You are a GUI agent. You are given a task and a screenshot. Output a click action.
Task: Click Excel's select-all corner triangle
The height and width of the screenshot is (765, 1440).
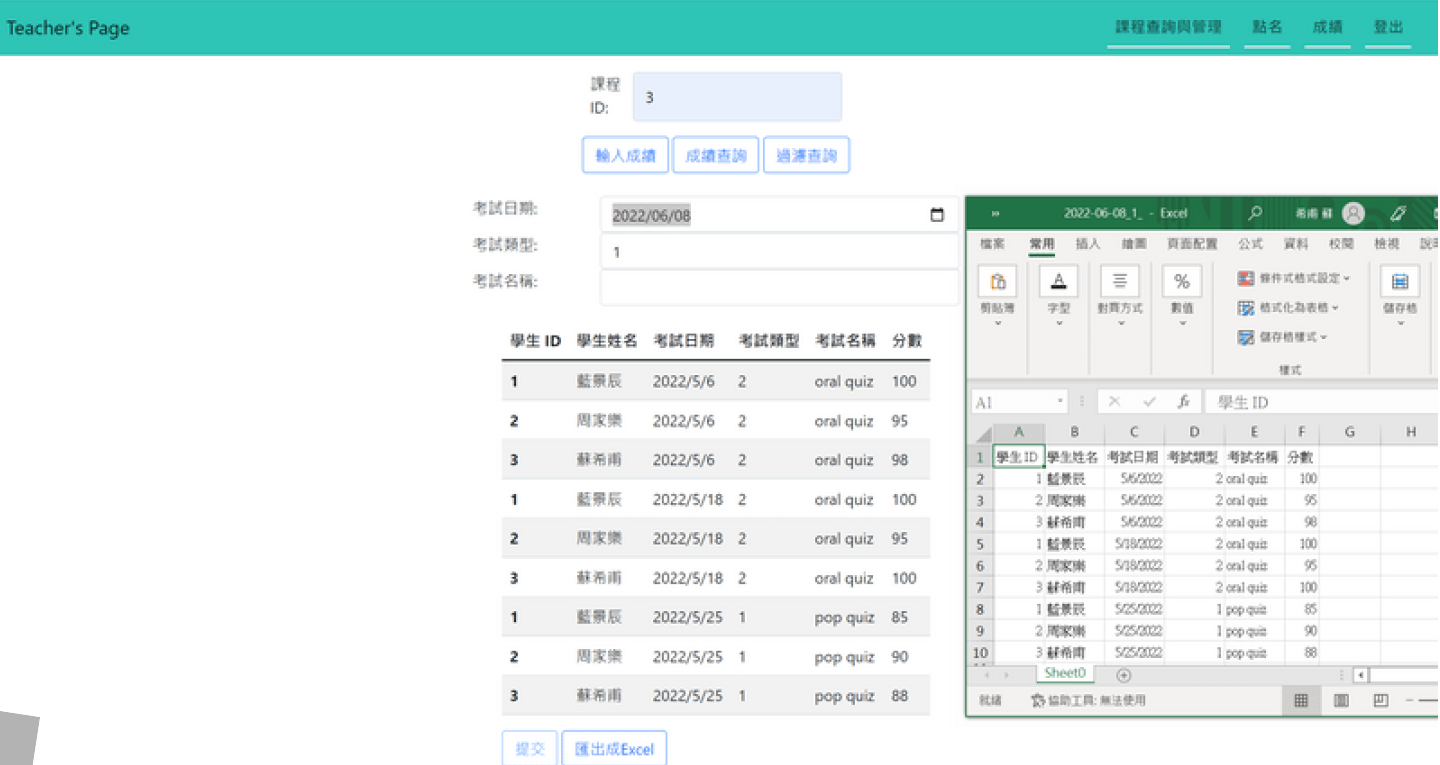tap(983, 434)
